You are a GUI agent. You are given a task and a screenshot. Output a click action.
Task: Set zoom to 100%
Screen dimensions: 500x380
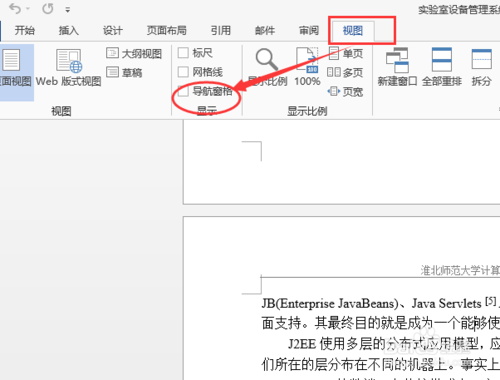click(x=307, y=68)
